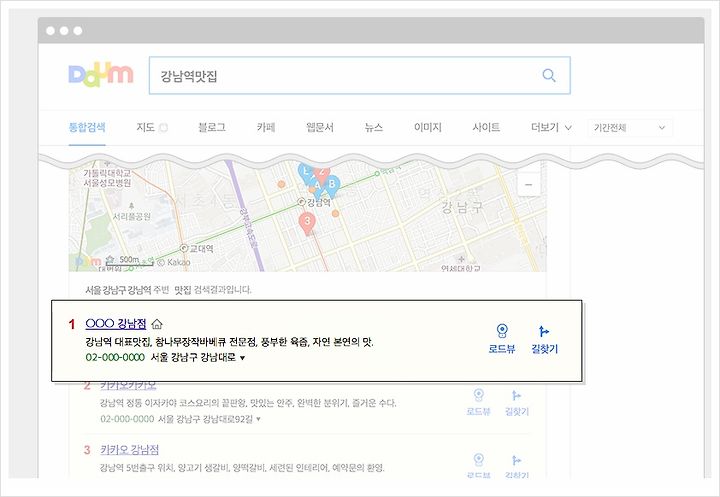720x497 pixels.
Task: Open 로드뷰 for OOO 강남점
Action: pyautogui.click(x=502, y=339)
